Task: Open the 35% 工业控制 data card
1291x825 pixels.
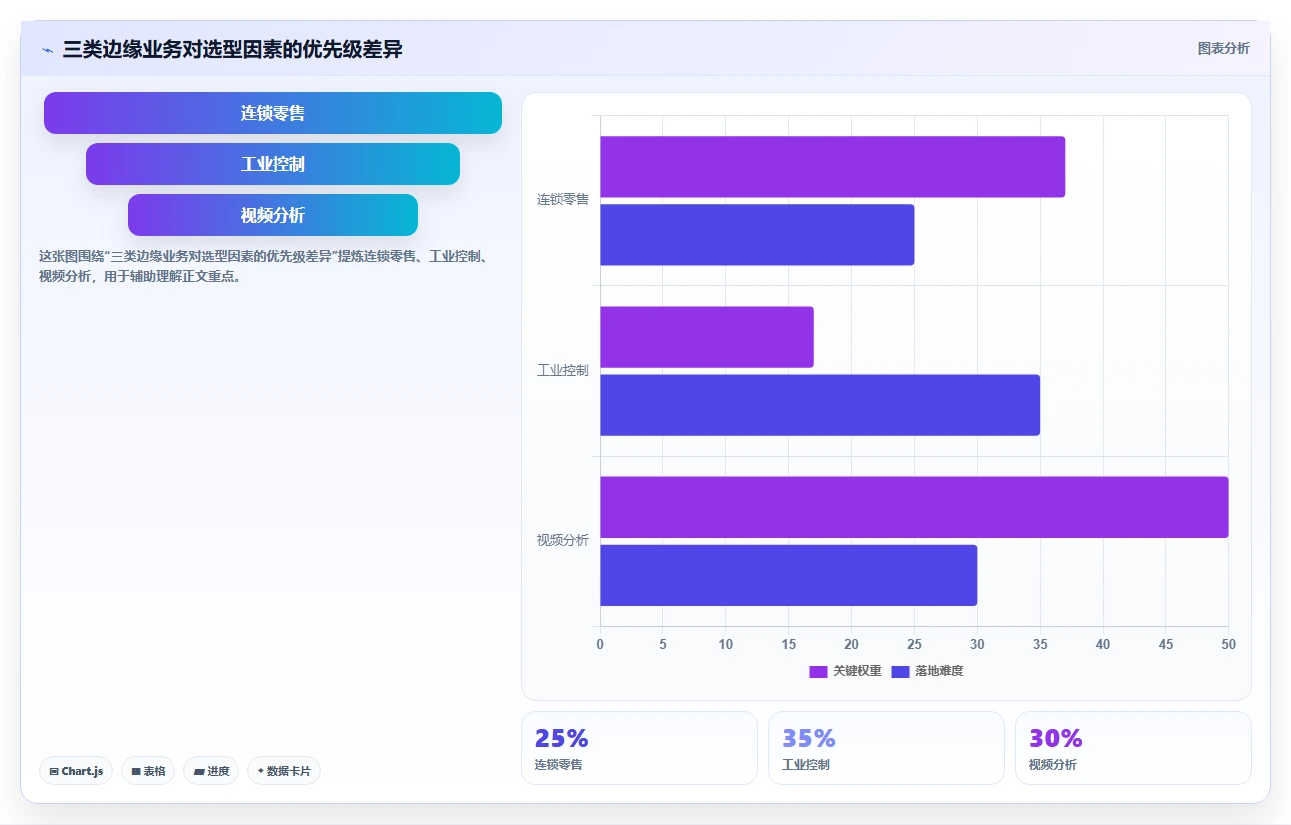Action: (886, 748)
